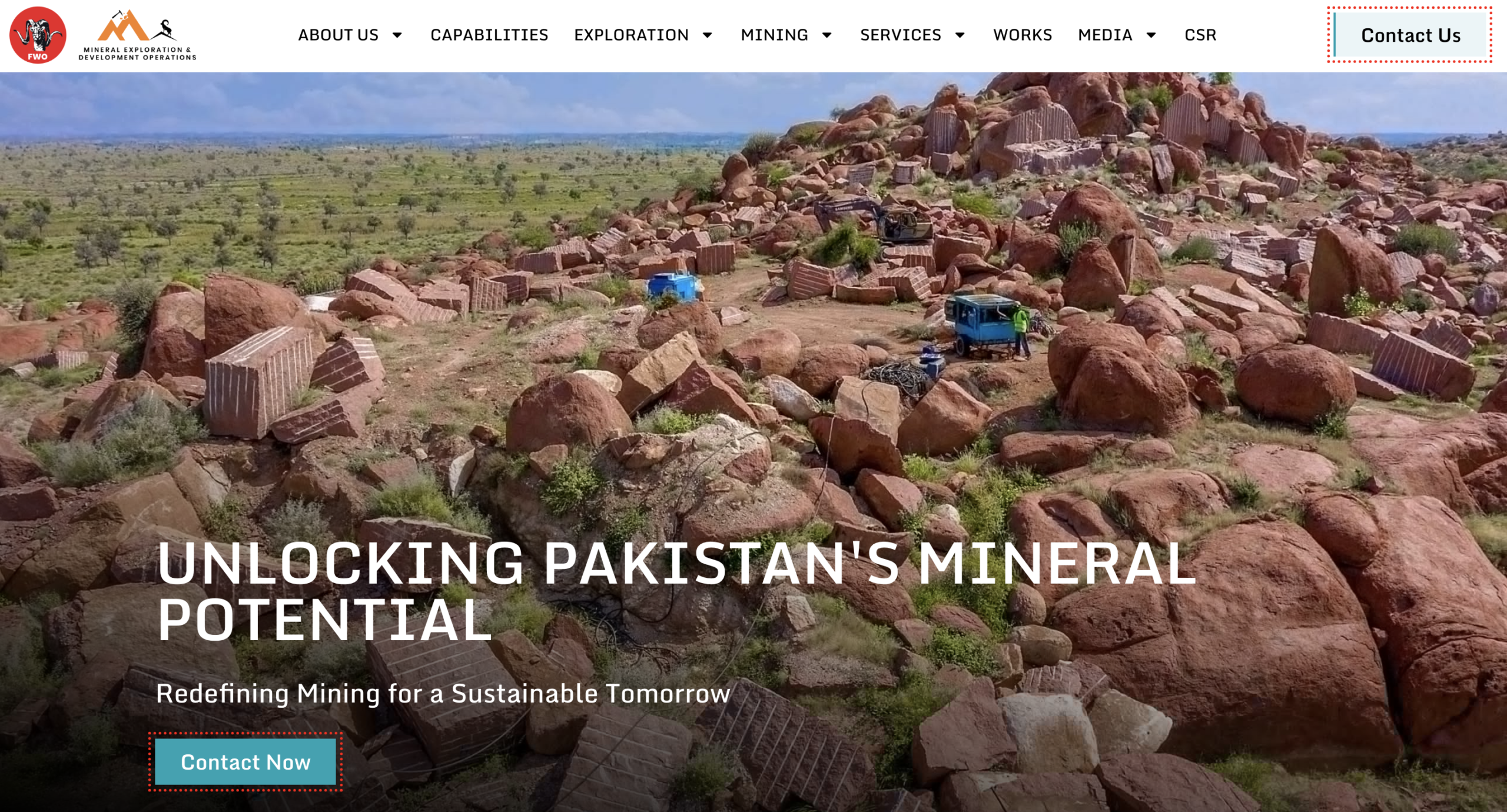Screen dimensions: 1507x812
Task: Click the Mineral Exploration & Development Operations logo
Action: [137, 35]
